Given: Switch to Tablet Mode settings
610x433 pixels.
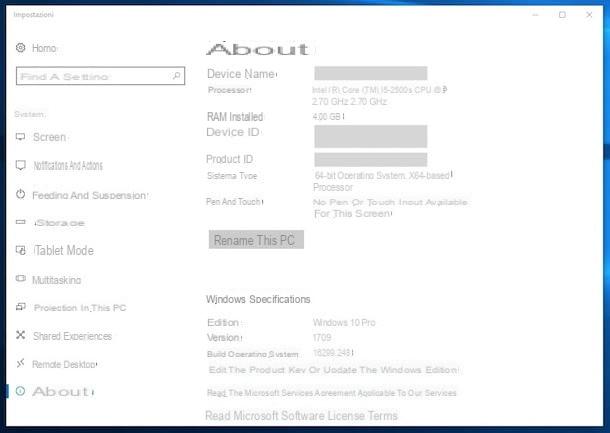Looking at the screenshot, I should (64, 251).
